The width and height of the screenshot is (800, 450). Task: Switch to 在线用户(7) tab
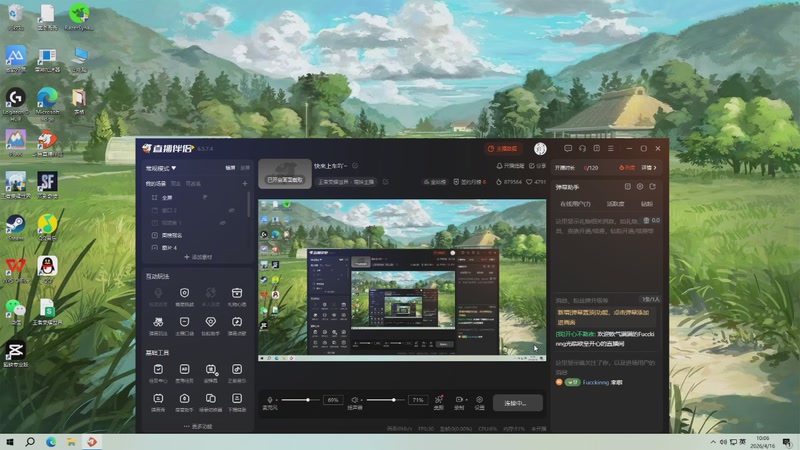click(575, 204)
